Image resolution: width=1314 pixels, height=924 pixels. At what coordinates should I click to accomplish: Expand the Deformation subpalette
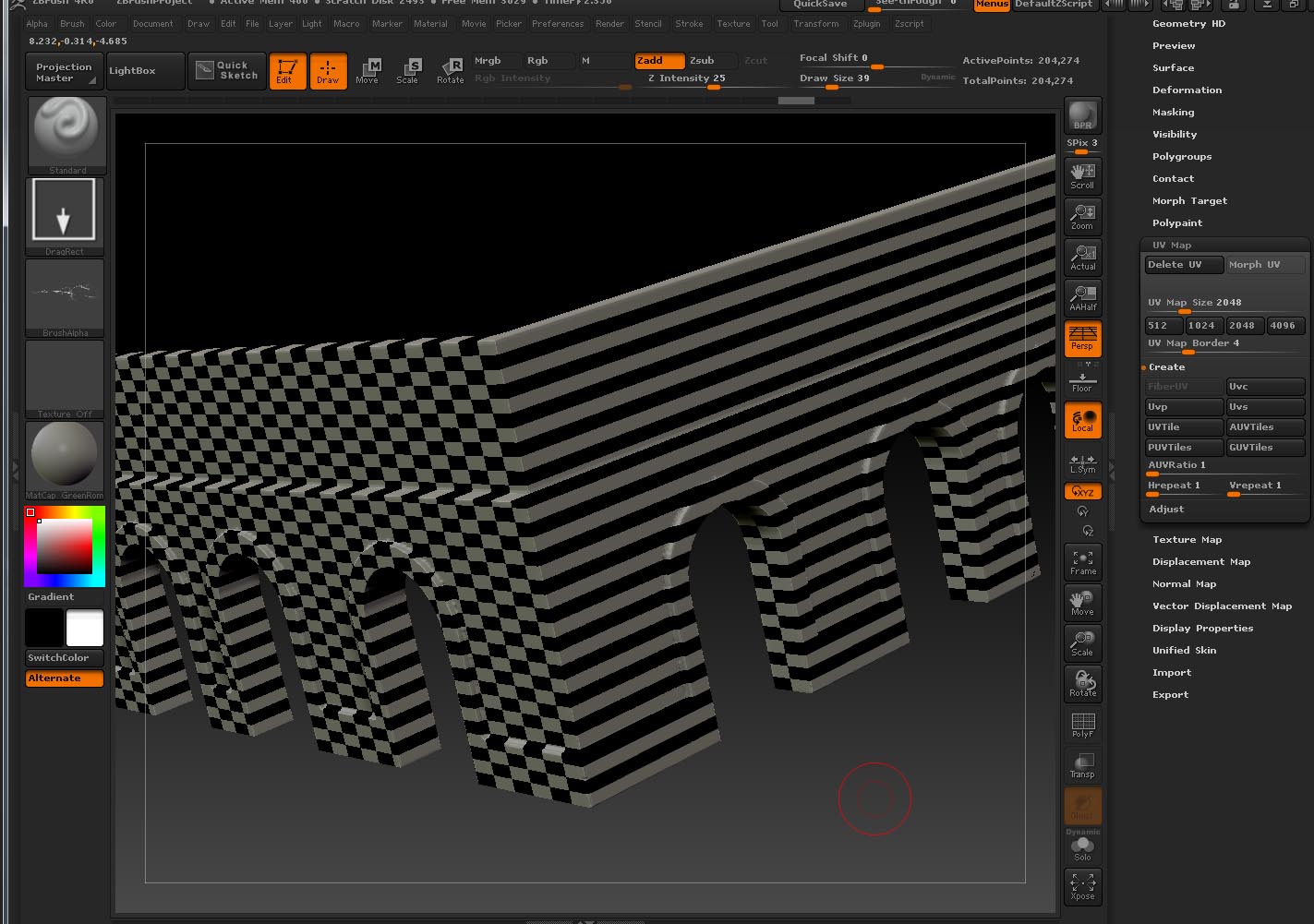1187,90
